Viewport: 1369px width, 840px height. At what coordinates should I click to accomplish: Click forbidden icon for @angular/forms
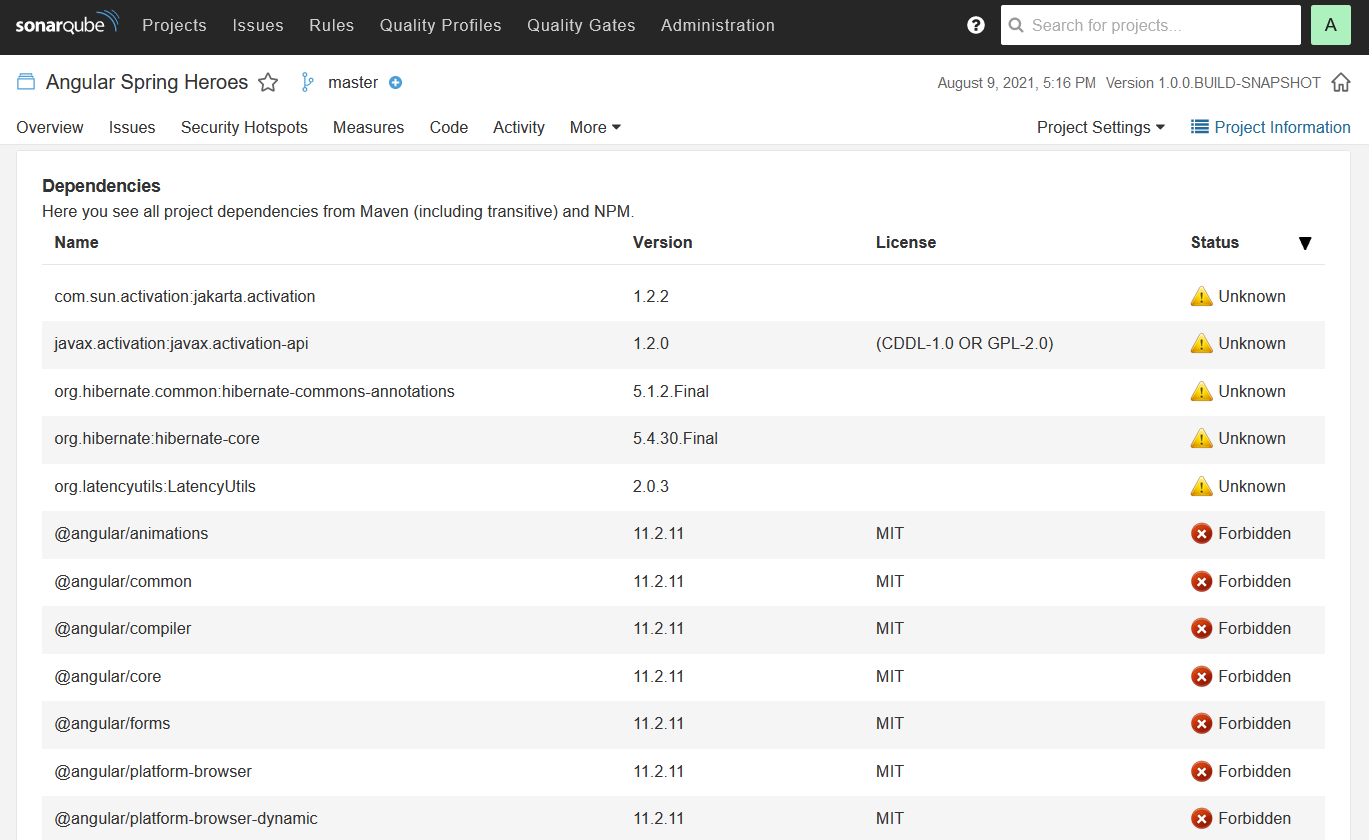pos(1201,723)
